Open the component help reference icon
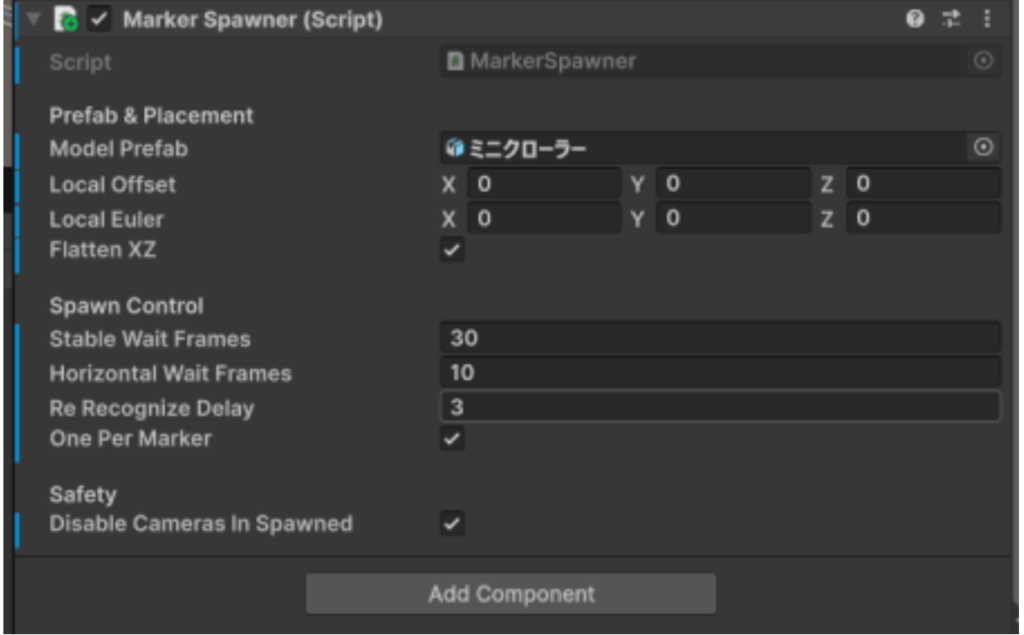Viewport: 1024px width, 635px height. coord(915,19)
